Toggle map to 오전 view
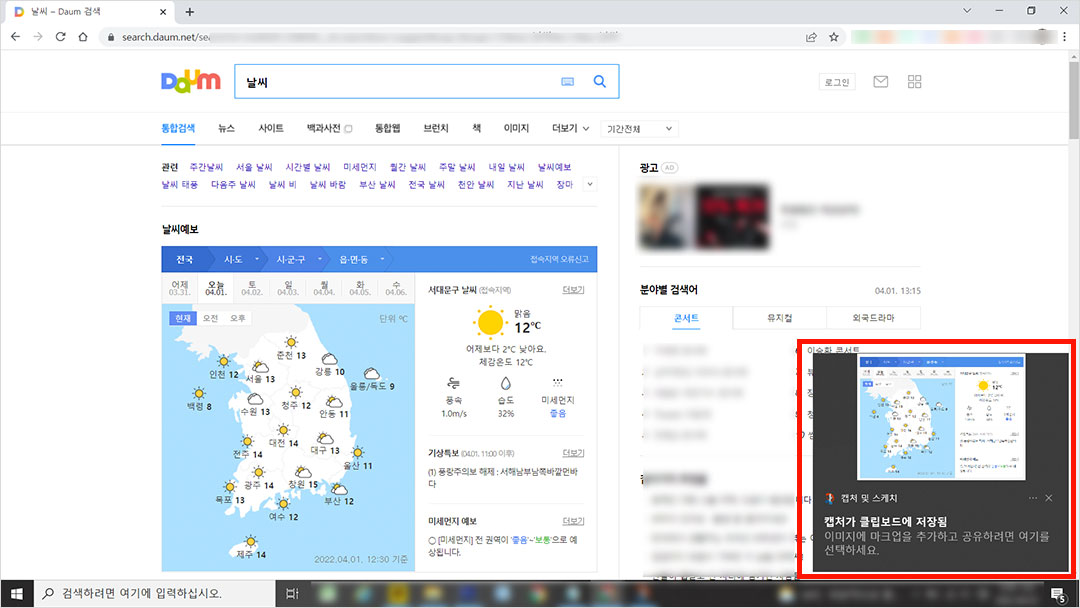 (x=210, y=318)
